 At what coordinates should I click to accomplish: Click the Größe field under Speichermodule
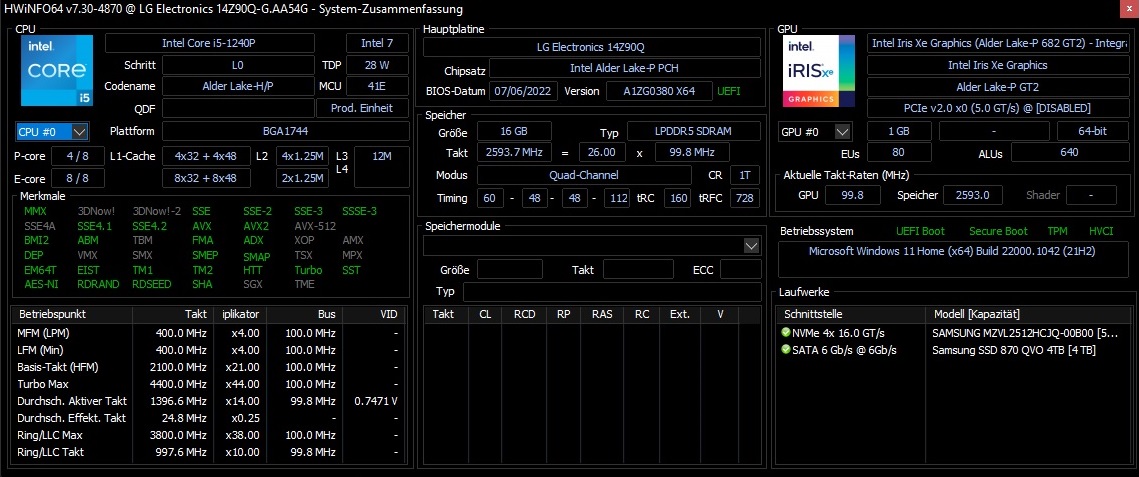[x=509, y=270]
